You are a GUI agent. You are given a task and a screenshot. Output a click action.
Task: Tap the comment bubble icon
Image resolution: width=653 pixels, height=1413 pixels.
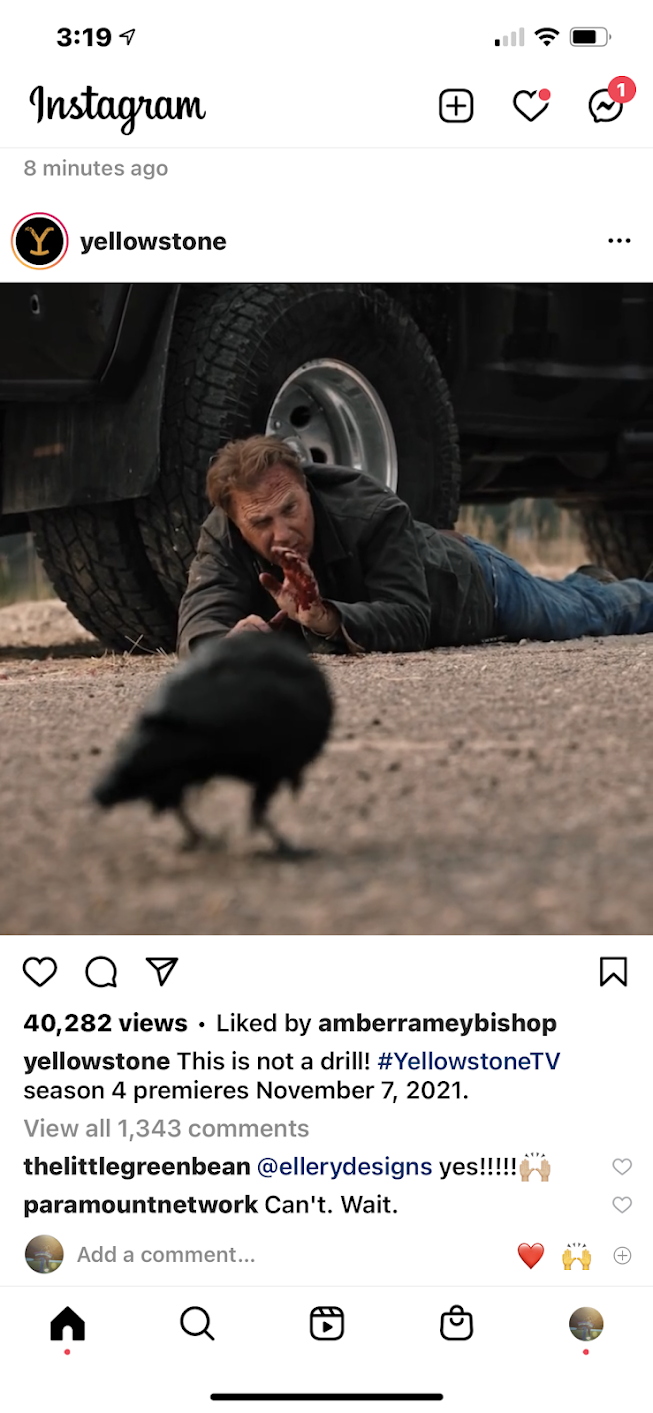101,971
